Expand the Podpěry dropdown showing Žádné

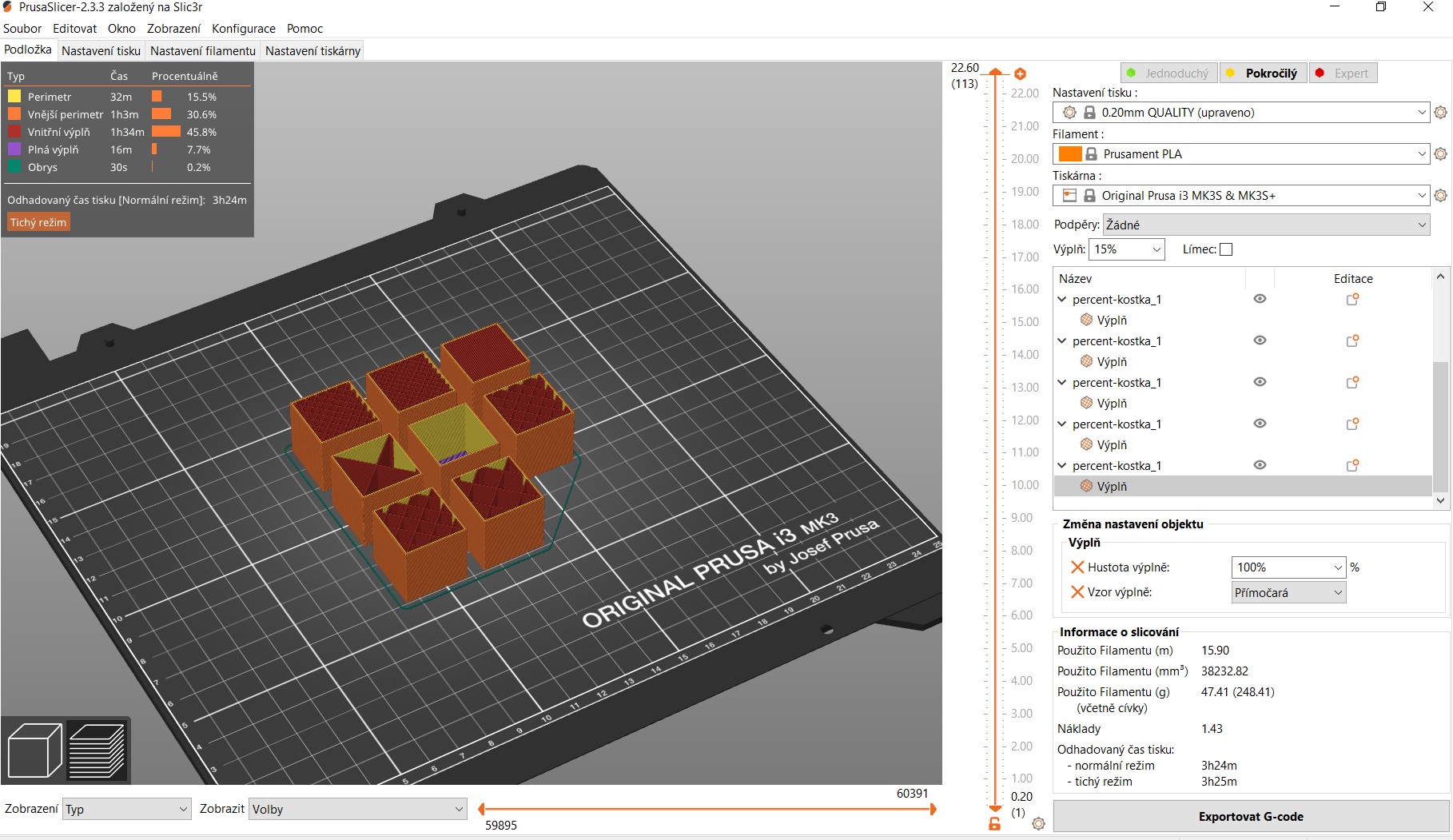[x=1266, y=225]
